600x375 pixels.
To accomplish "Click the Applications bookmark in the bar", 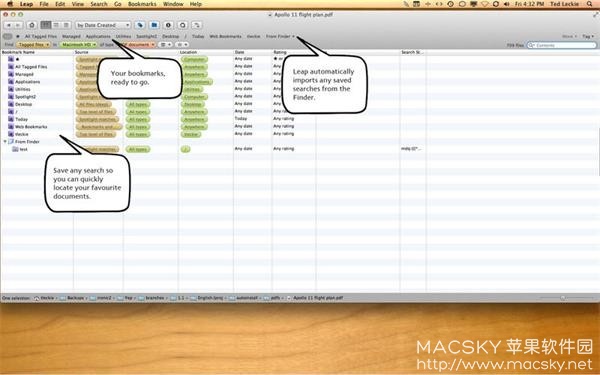I will click(x=98, y=36).
